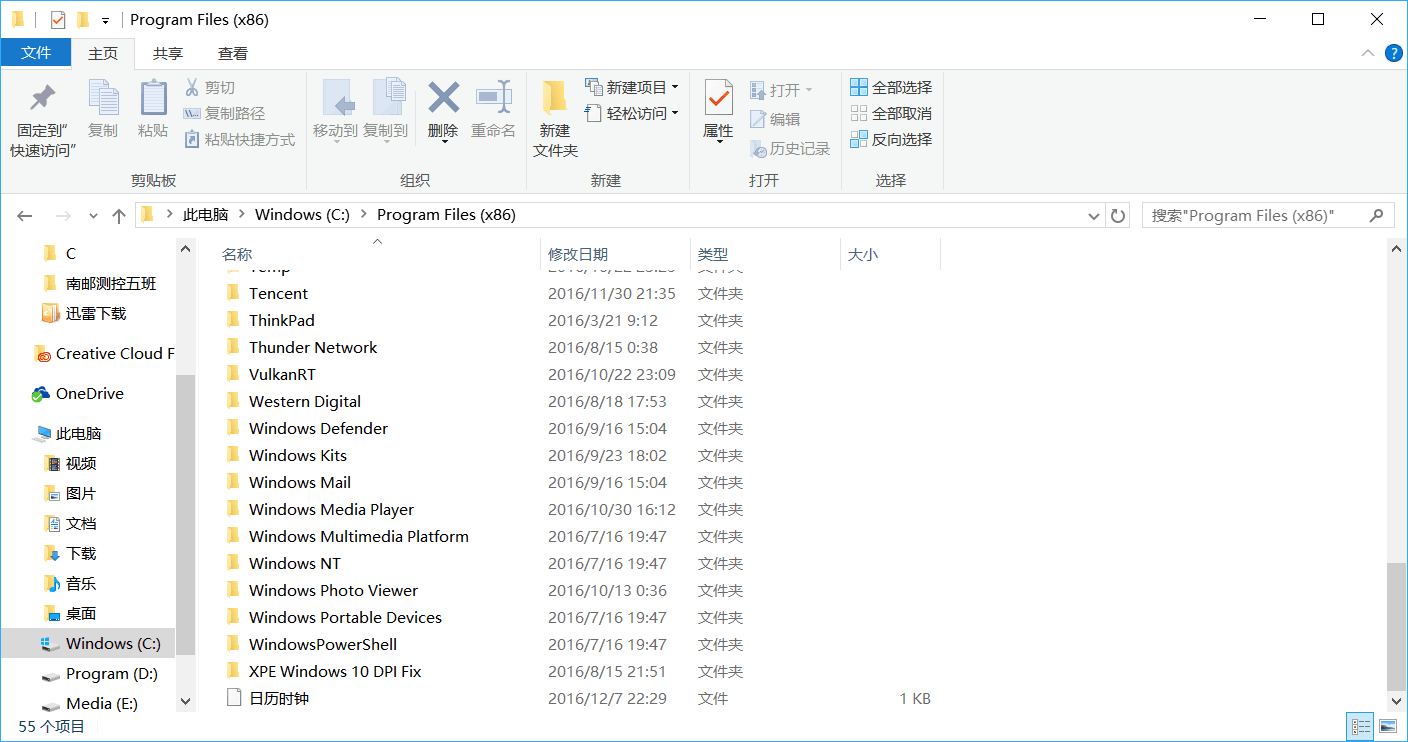Image resolution: width=1408 pixels, height=742 pixels.
Task: Expand the address bar history dropdown
Action: 1093,215
